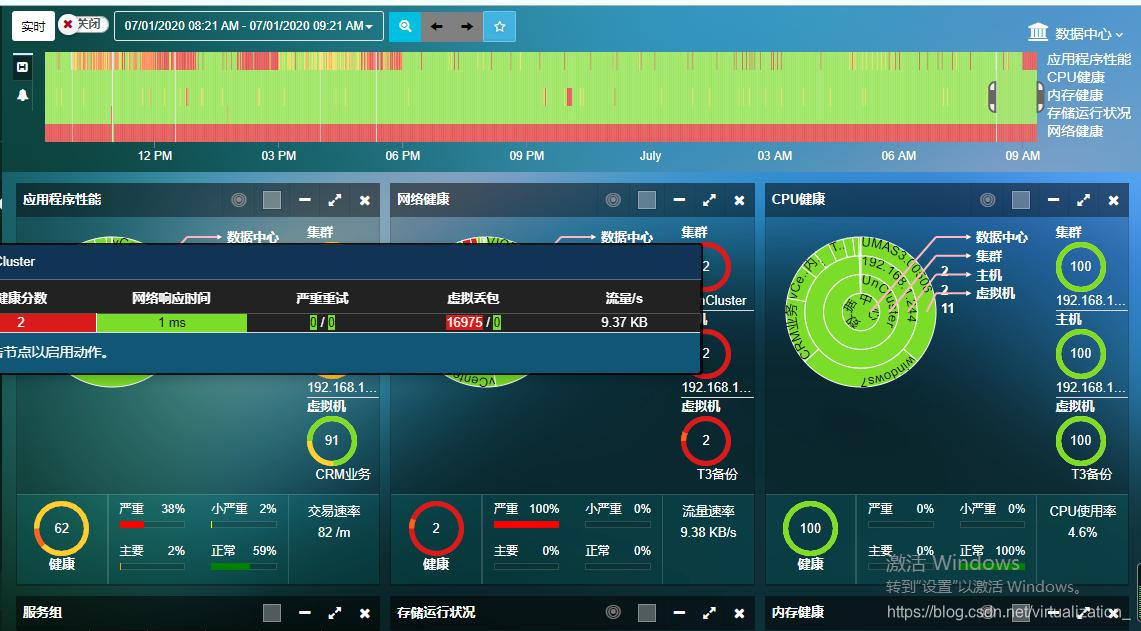Click the 内存健康 timeline legend label
The image size is (1141, 631).
coord(1075,95)
